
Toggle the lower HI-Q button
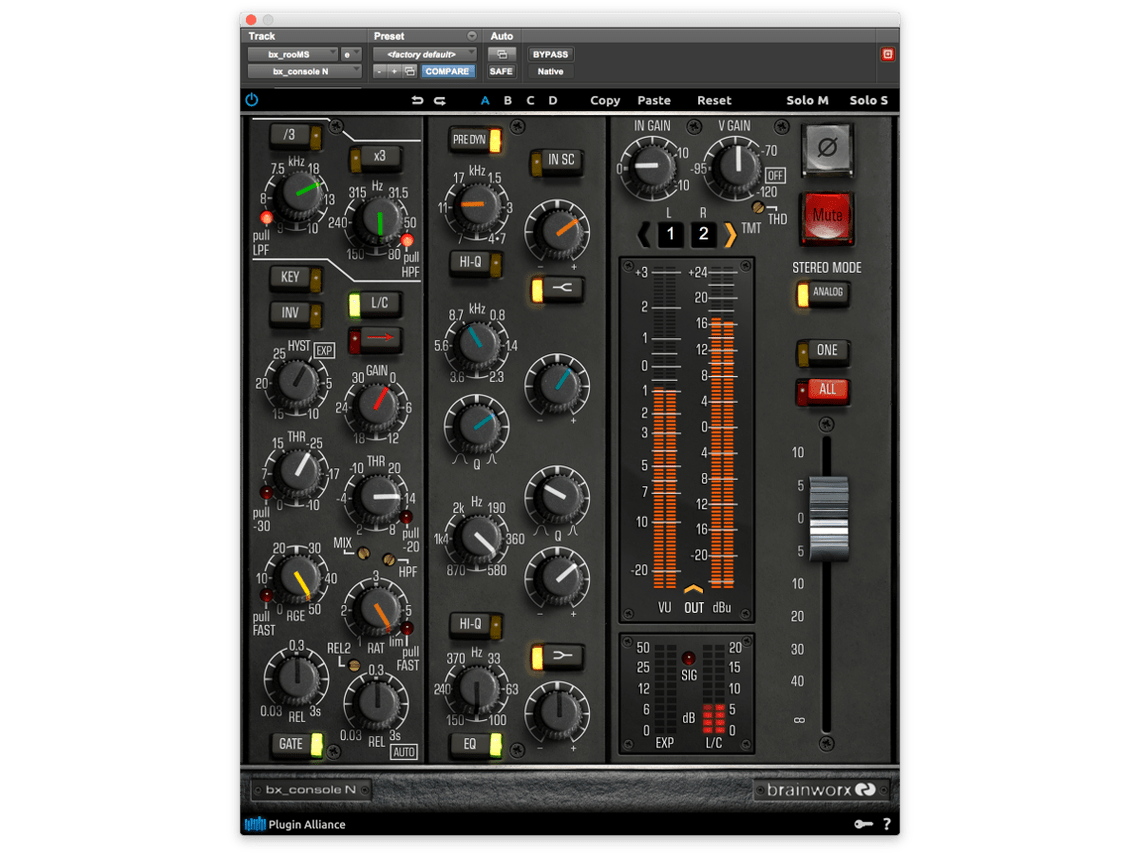click(x=475, y=625)
